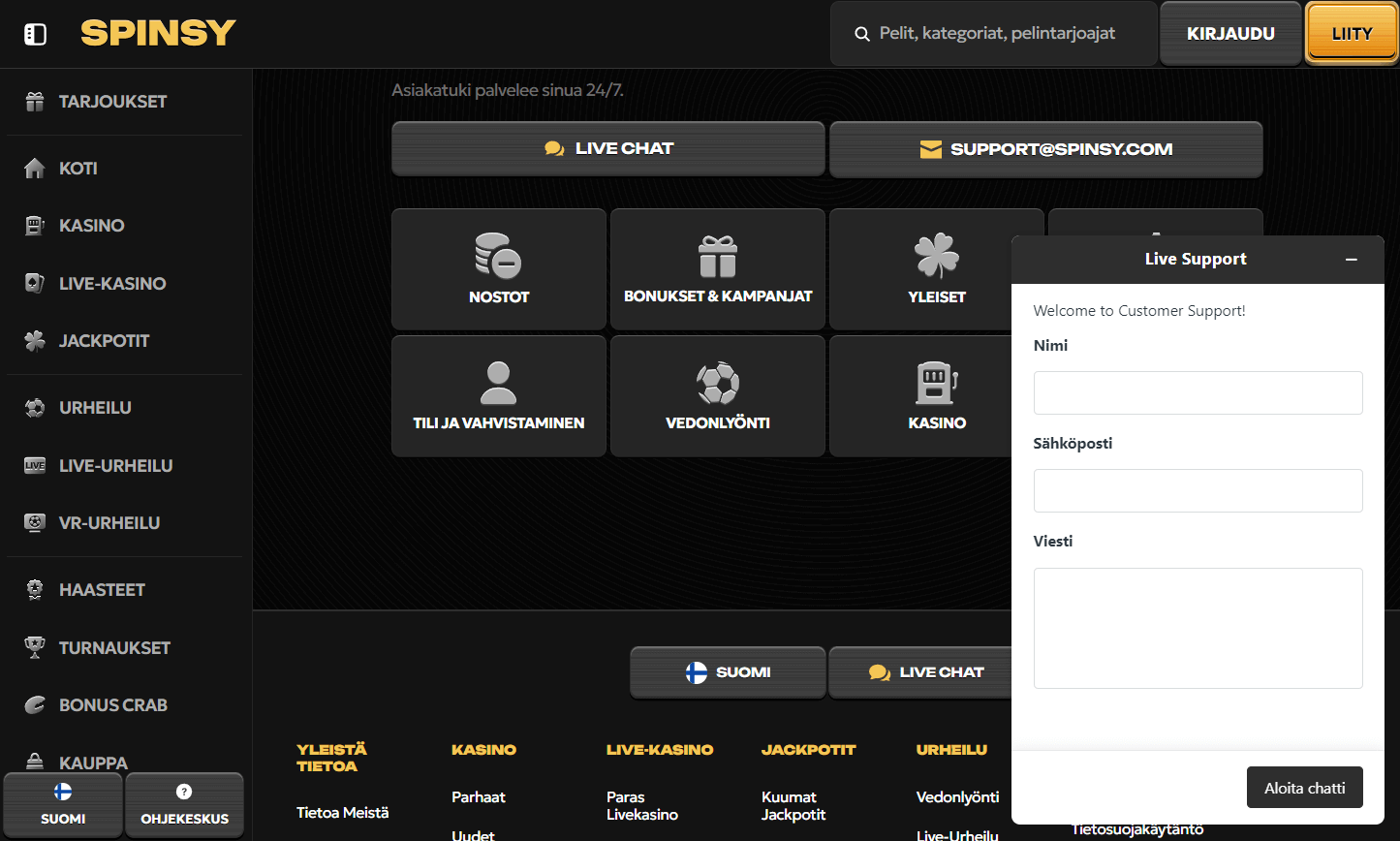Select the Koti house icon
The height and width of the screenshot is (841, 1400).
[35, 169]
